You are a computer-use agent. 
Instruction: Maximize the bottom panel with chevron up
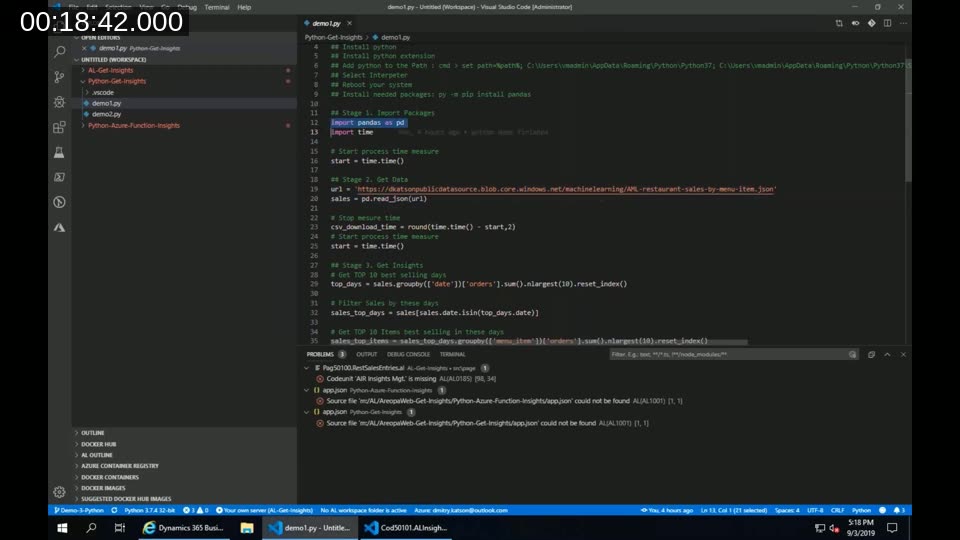click(x=887, y=354)
